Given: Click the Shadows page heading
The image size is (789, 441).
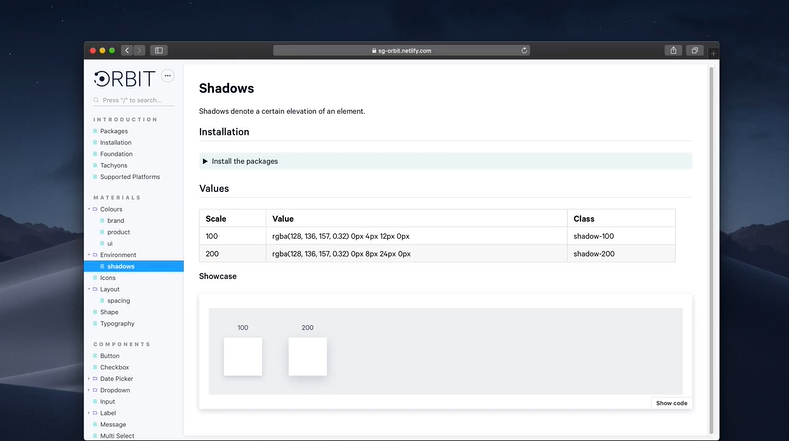Looking at the screenshot, I should 226,88.
